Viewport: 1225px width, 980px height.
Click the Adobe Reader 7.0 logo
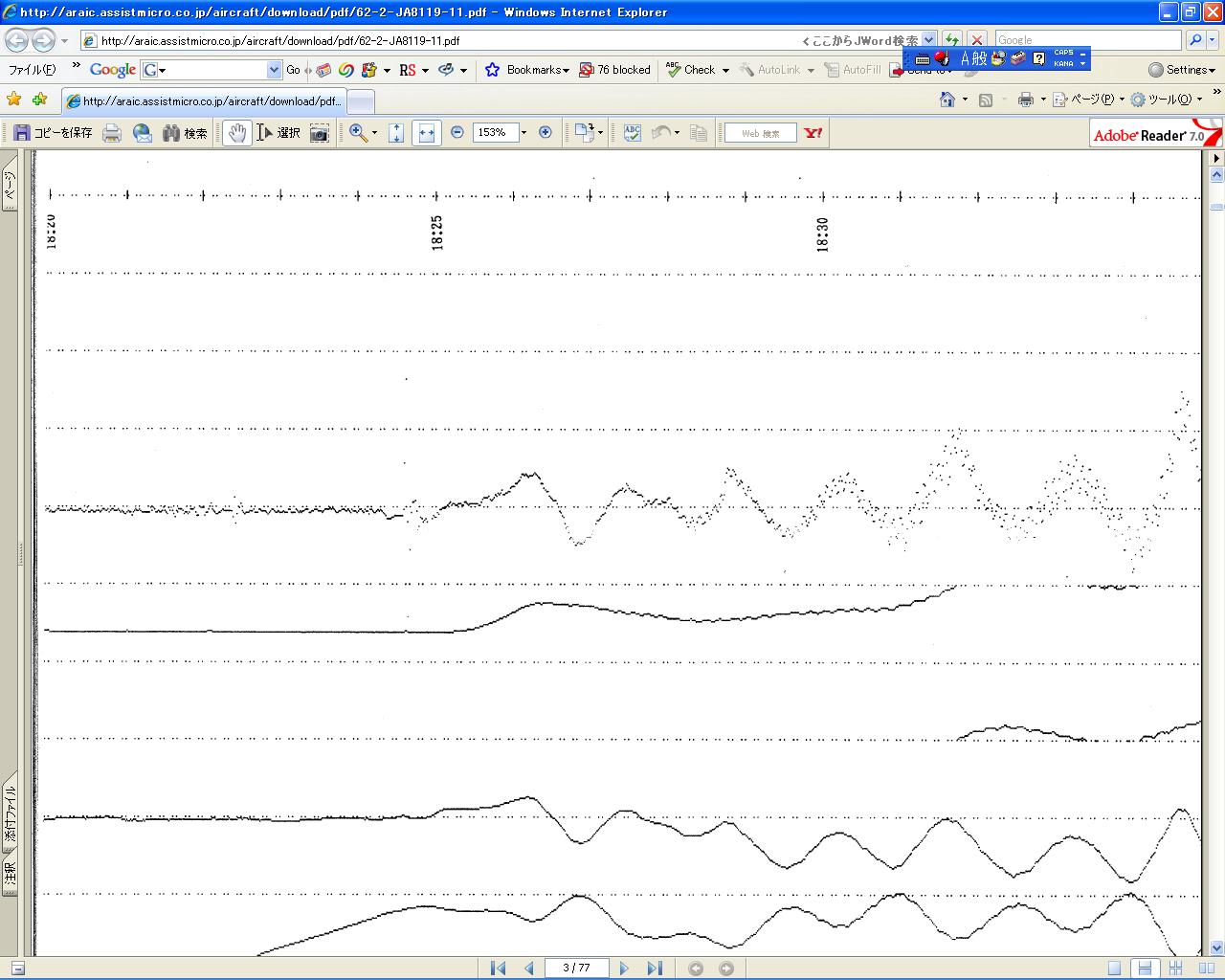coord(1156,133)
